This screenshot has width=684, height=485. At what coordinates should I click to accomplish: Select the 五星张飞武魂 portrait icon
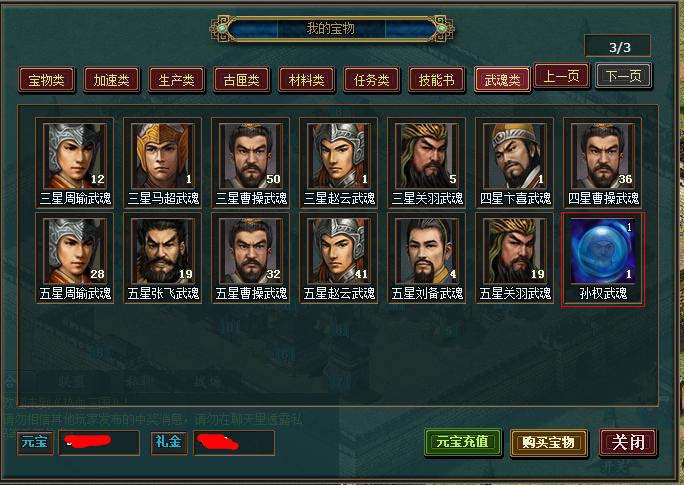[163, 251]
